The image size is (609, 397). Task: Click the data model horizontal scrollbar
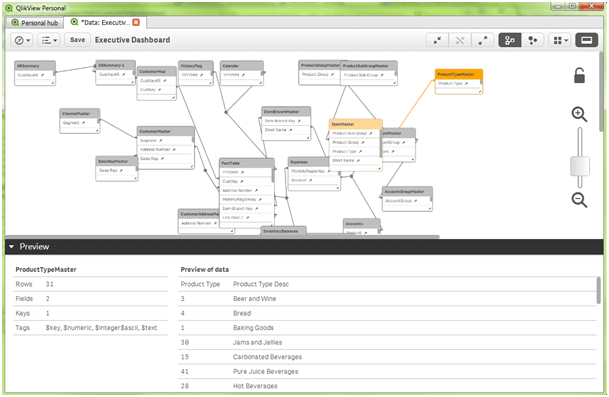222,236
